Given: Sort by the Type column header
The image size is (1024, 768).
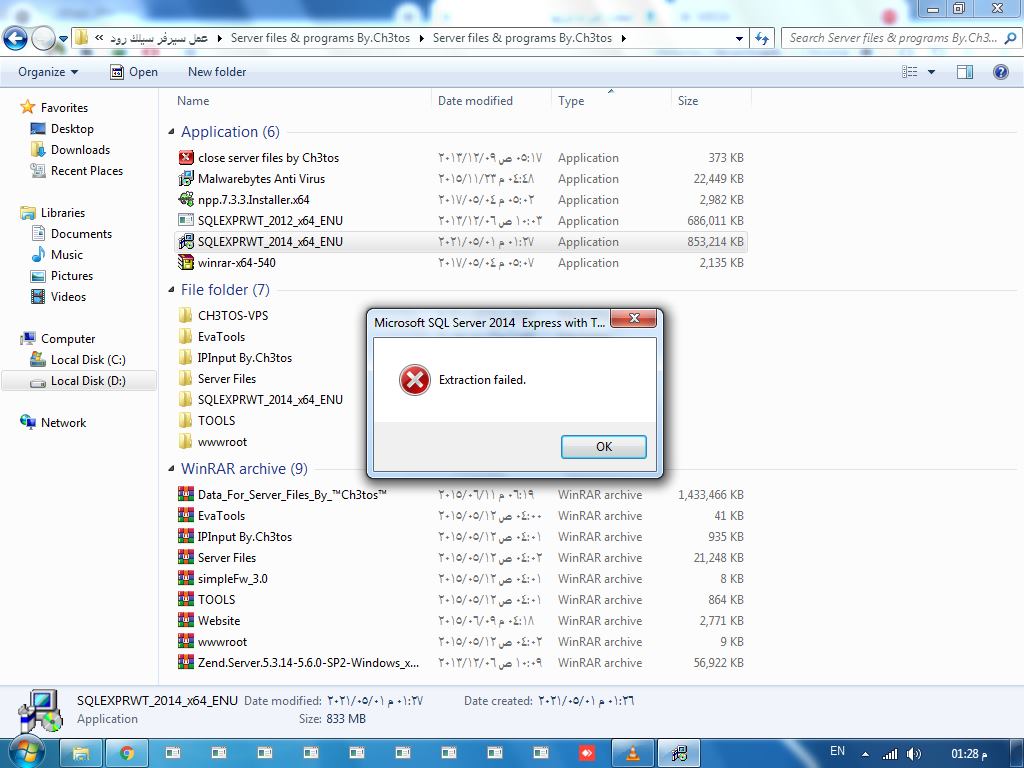Looking at the screenshot, I should click(571, 101).
